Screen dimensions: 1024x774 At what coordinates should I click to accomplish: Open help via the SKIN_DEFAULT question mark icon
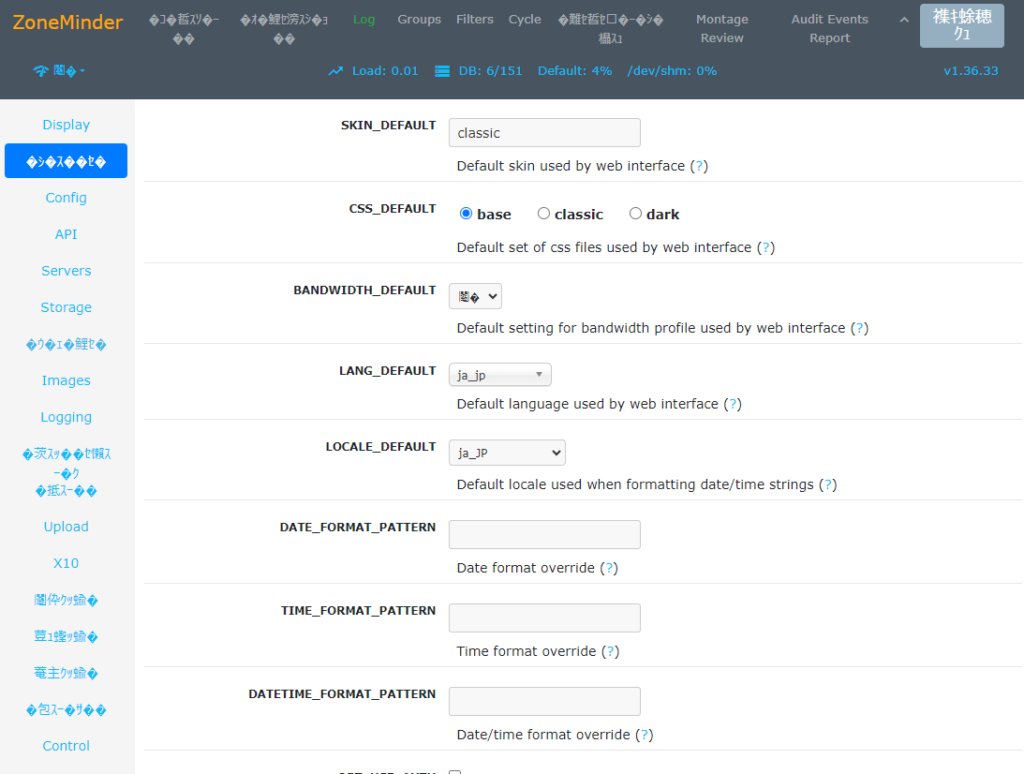coord(700,166)
